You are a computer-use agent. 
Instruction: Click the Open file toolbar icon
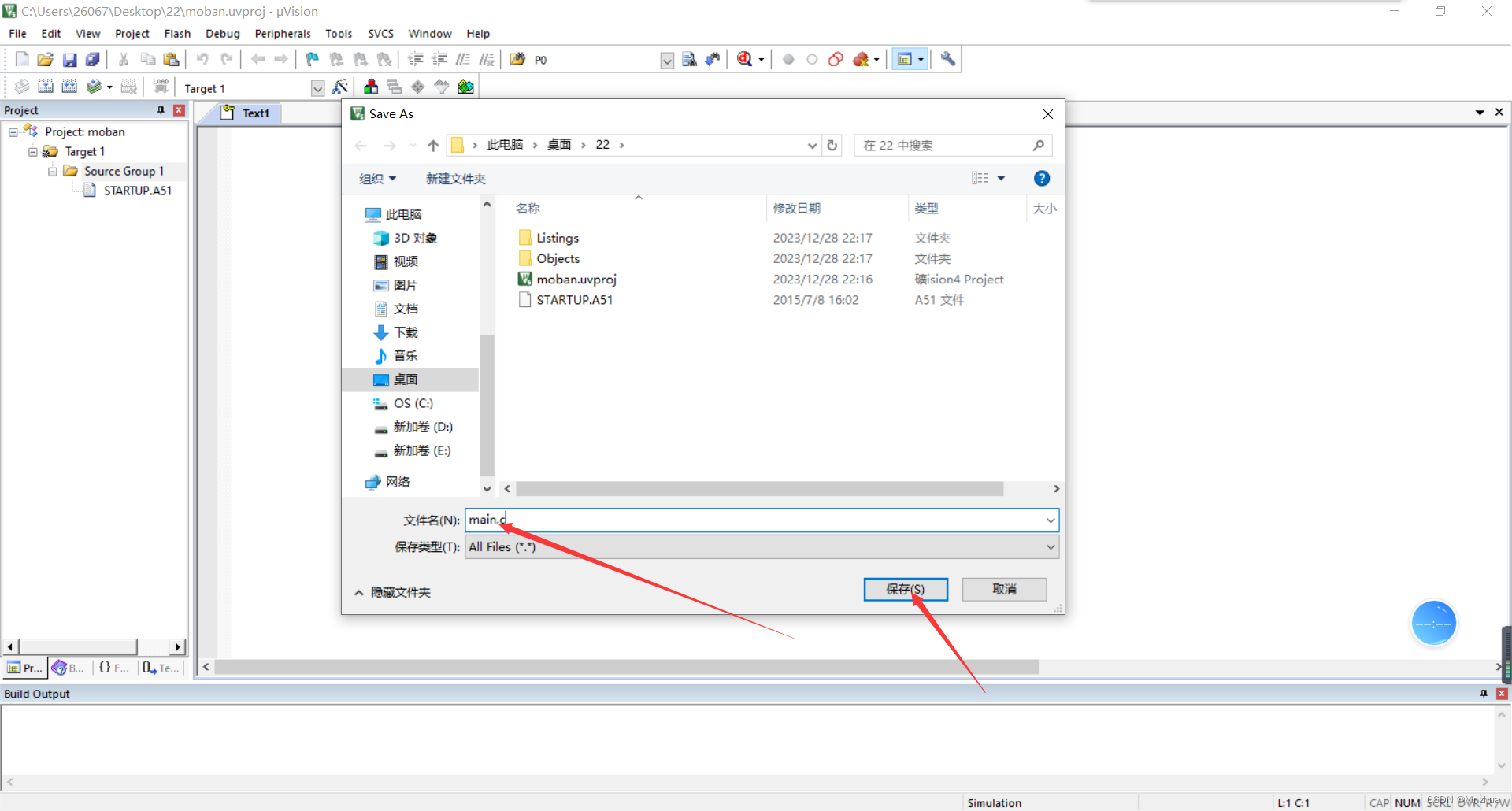pyautogui.click(x=46, y=59)
